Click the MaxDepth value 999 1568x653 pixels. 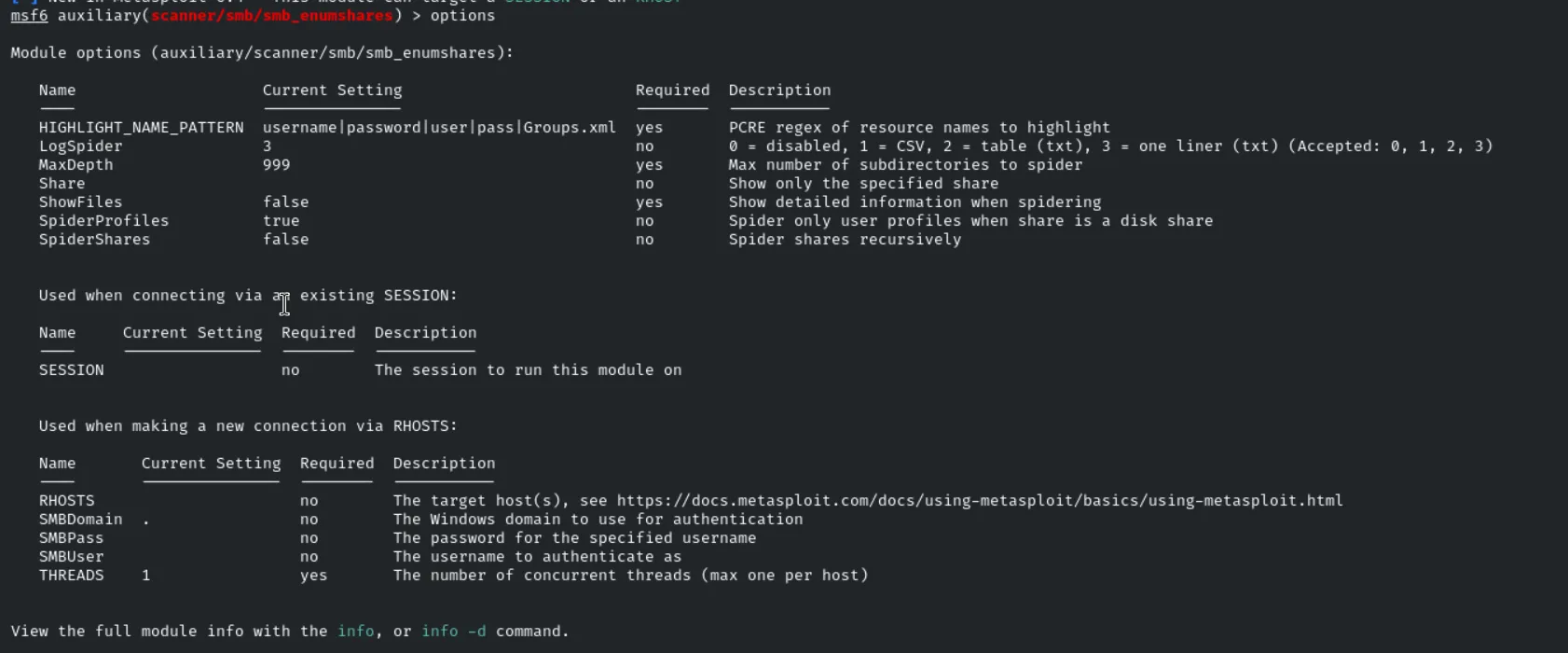276,165
